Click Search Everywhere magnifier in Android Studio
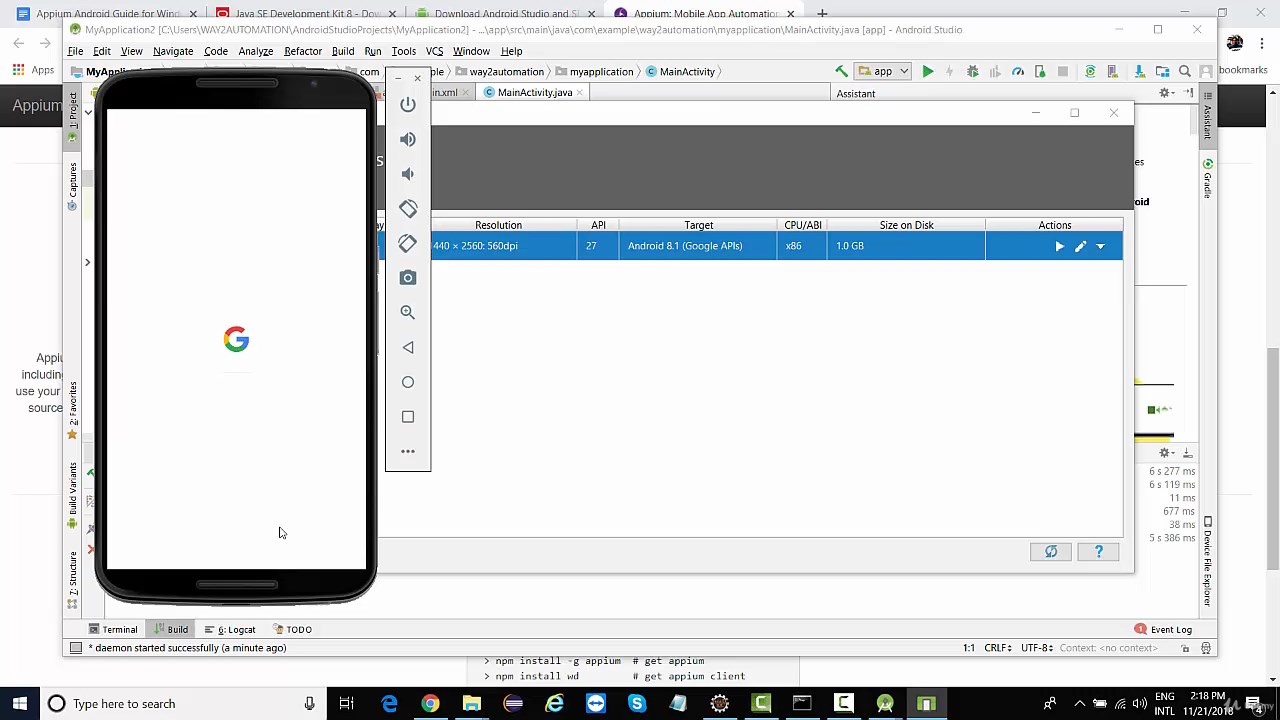The width and height of the screenshot is (1280, 720). pos(1185,71)
